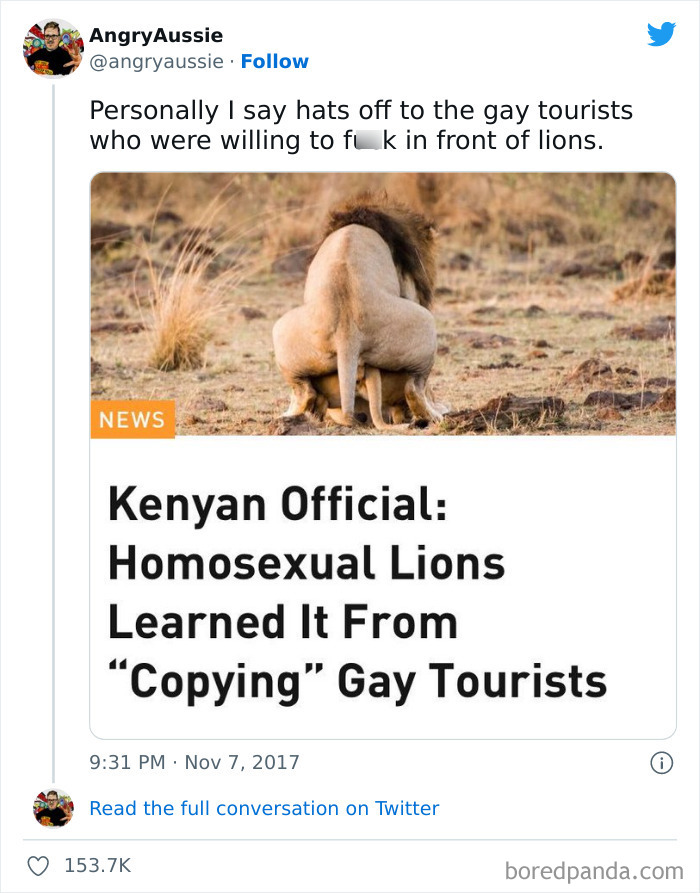The width and height of the screenshot is (700, 893).
Task: Open the Read the full conversation on Twitter link
Action: pos(265,808)
